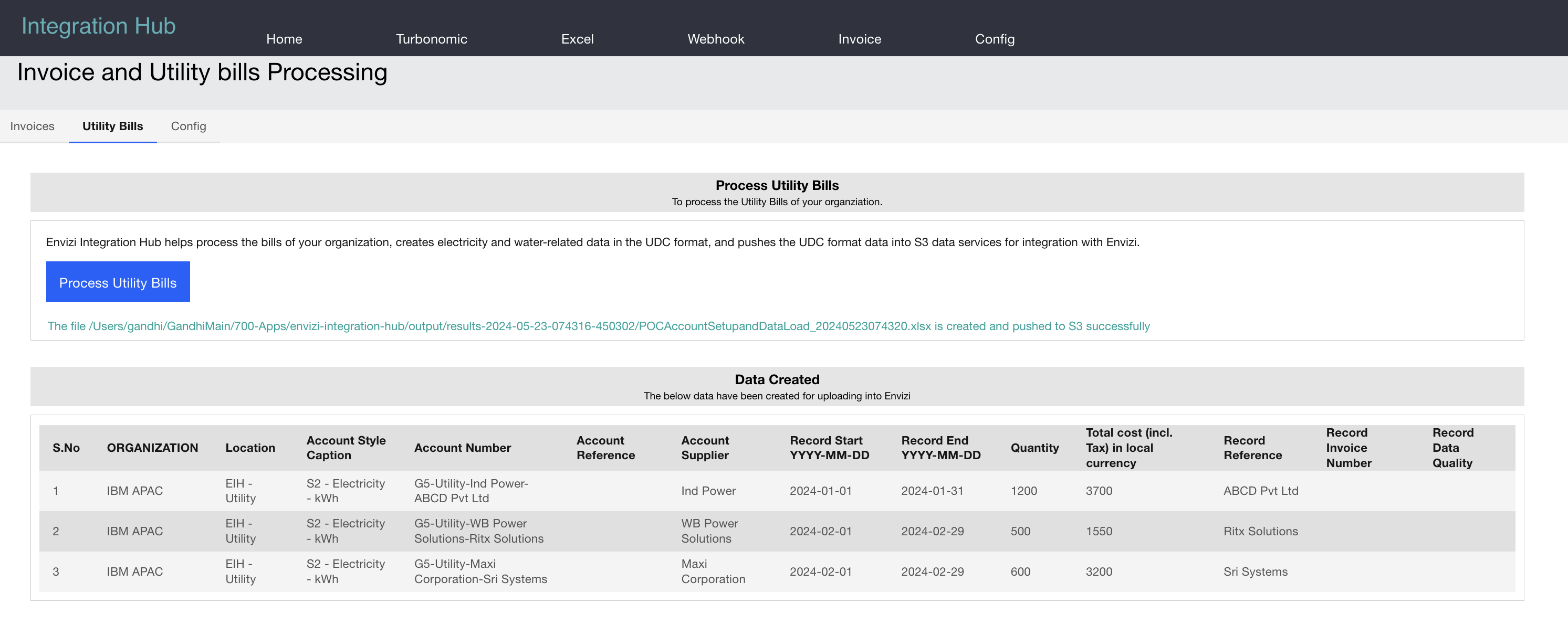The height and width of the screenshot is (635, 1568).
Task: Go to the Invoice page
Action: point(860,39)
